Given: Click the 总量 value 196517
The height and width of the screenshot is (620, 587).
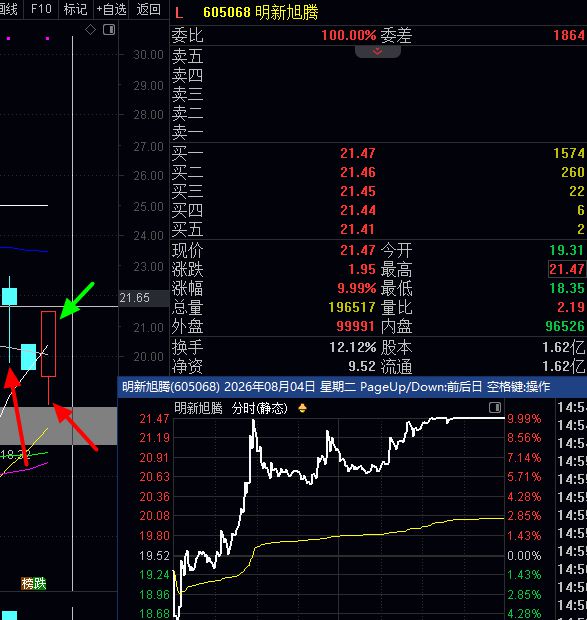Looking at the screenshot, I should tap(352, 307).
